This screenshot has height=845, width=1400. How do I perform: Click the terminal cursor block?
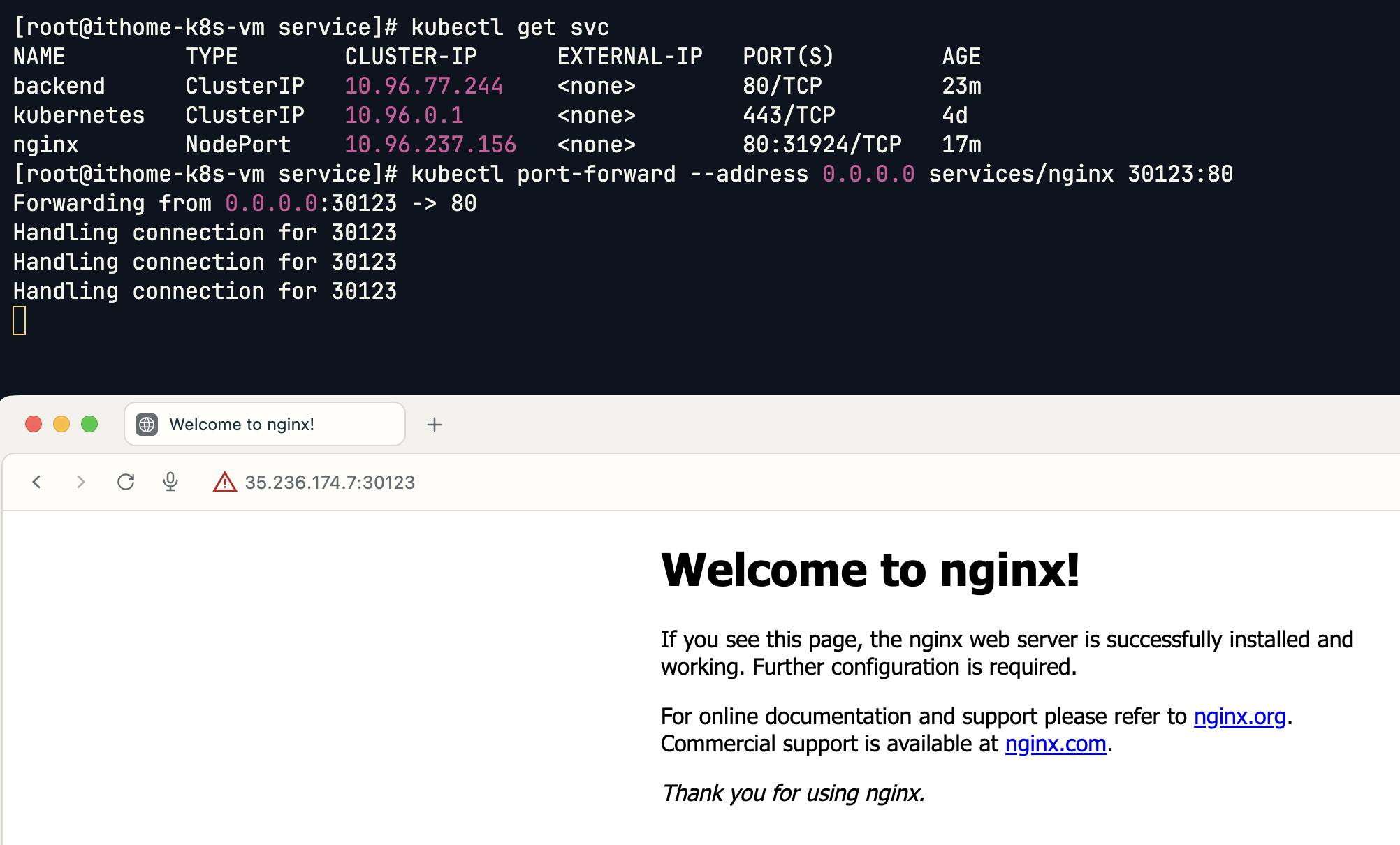pos(20,321)
